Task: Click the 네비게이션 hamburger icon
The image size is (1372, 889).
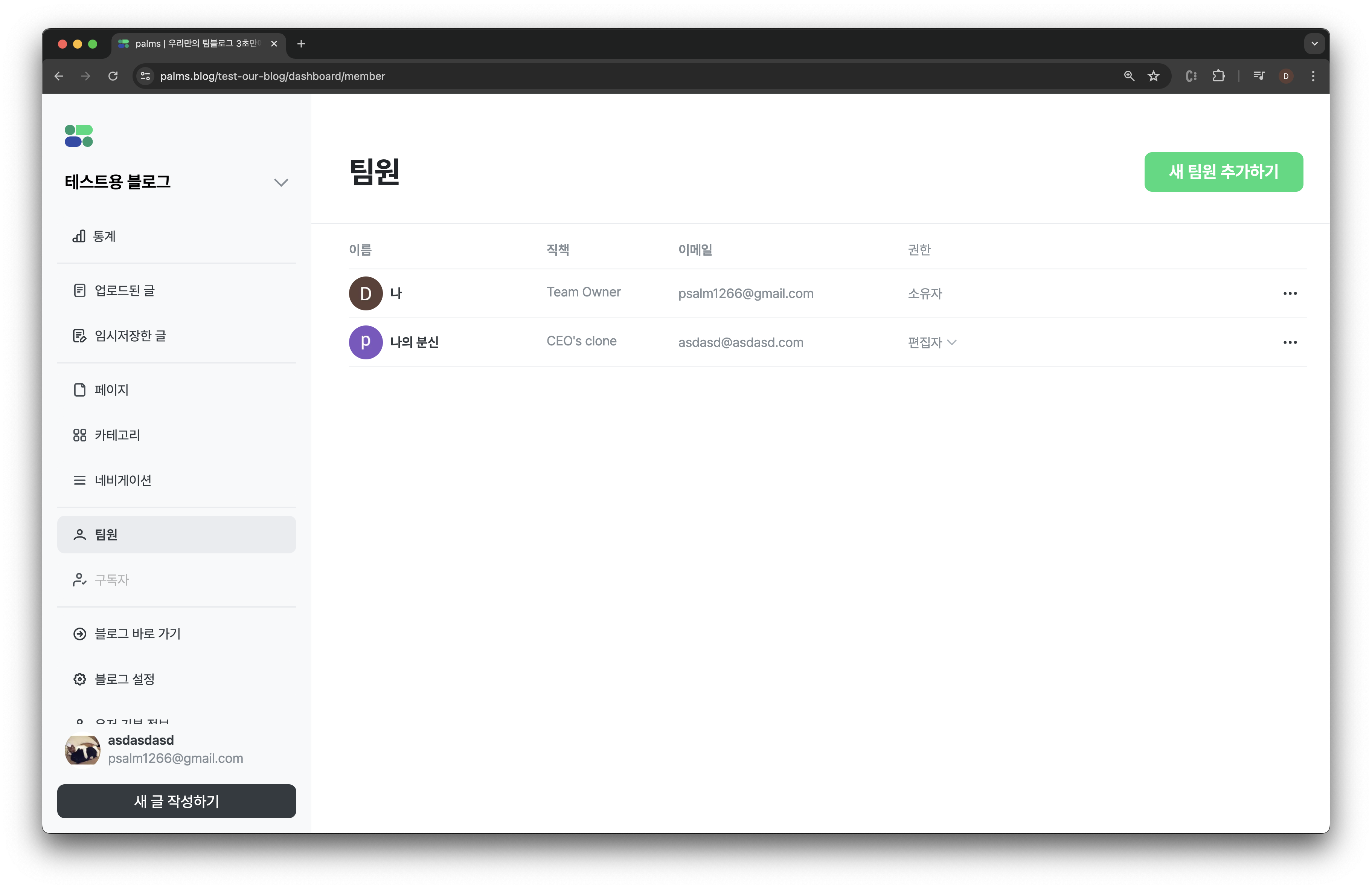Action: 79,480
